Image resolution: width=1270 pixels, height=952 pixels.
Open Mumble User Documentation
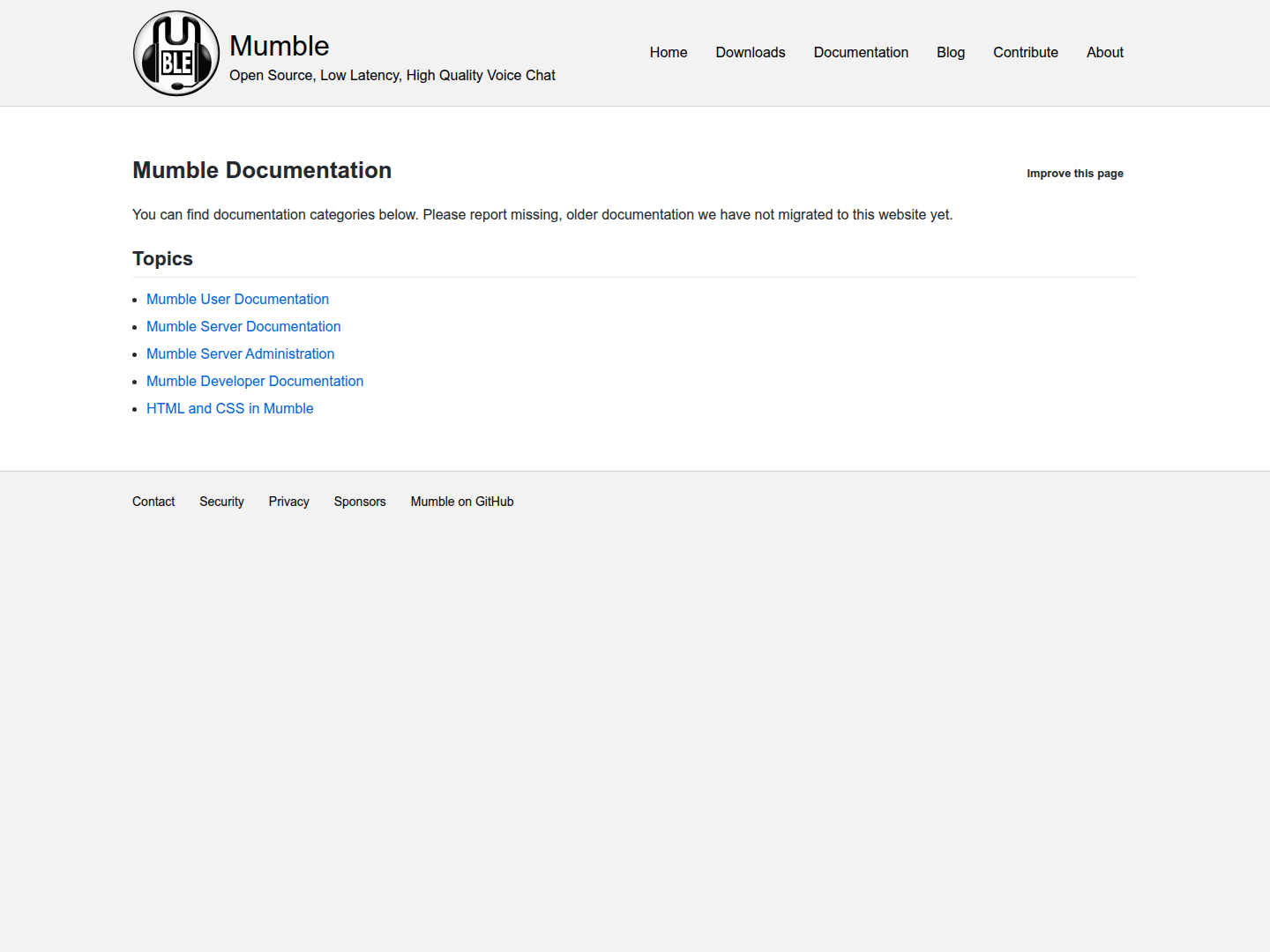[237, 300]
